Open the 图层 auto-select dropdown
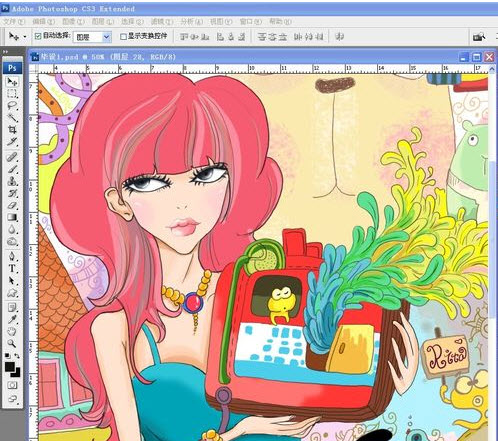This screenshot has width=498, height=441. point(92,37)
